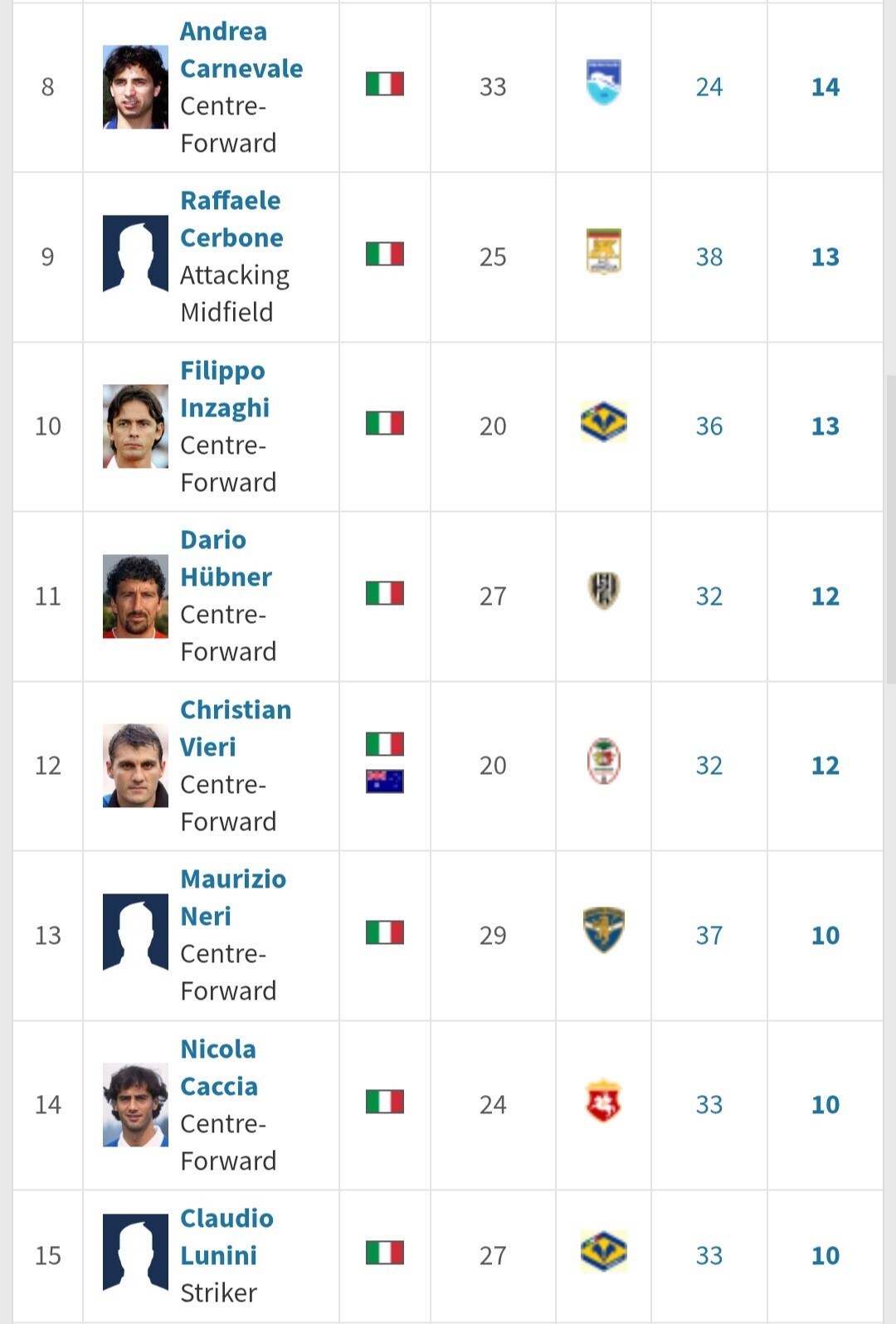Screen dimensions: 896x1324
Task: Click Andrea Carnevale's portrait photo
Action: (135, 87)
